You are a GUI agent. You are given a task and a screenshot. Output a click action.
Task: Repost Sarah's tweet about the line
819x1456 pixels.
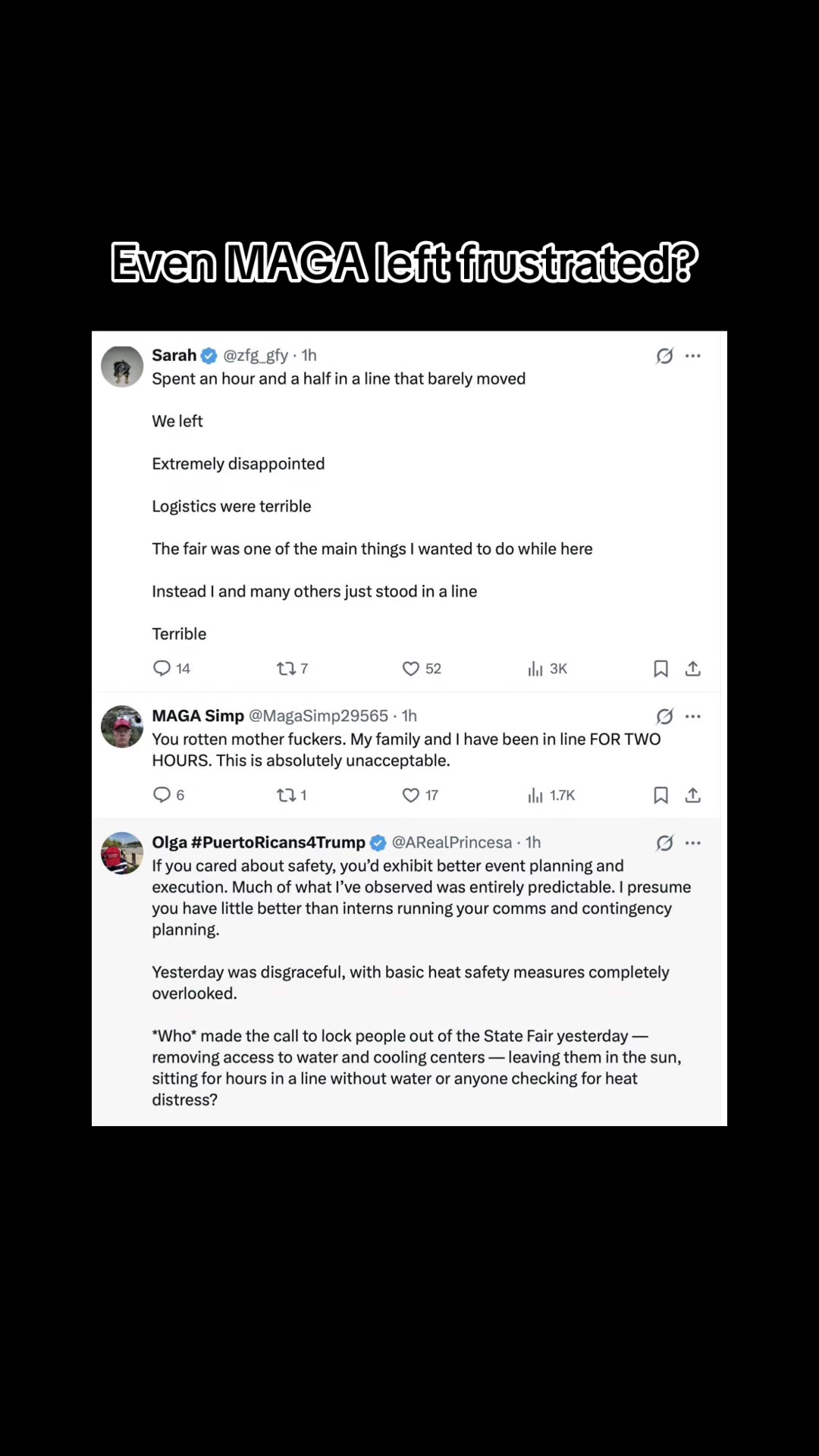[286, 668]
